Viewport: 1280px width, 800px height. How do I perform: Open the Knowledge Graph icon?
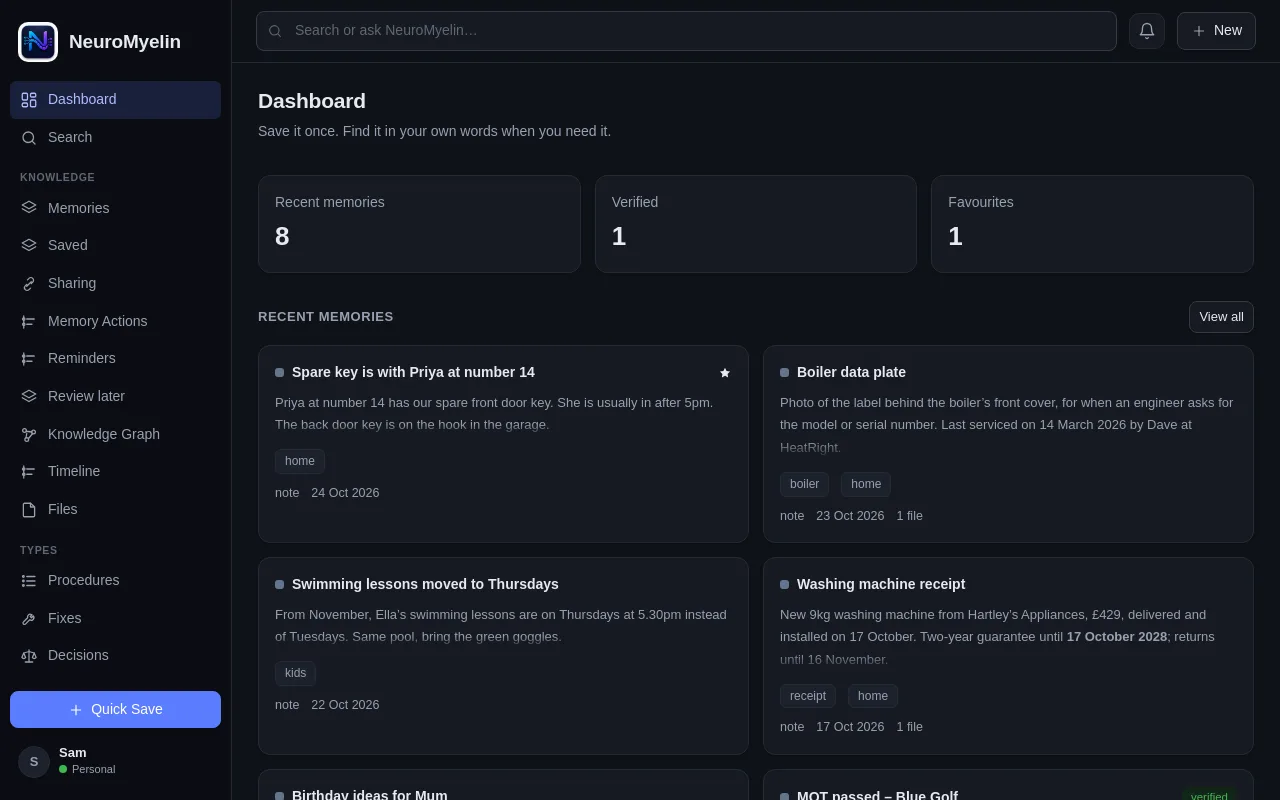pyautogui.click(x=29, y=435)
